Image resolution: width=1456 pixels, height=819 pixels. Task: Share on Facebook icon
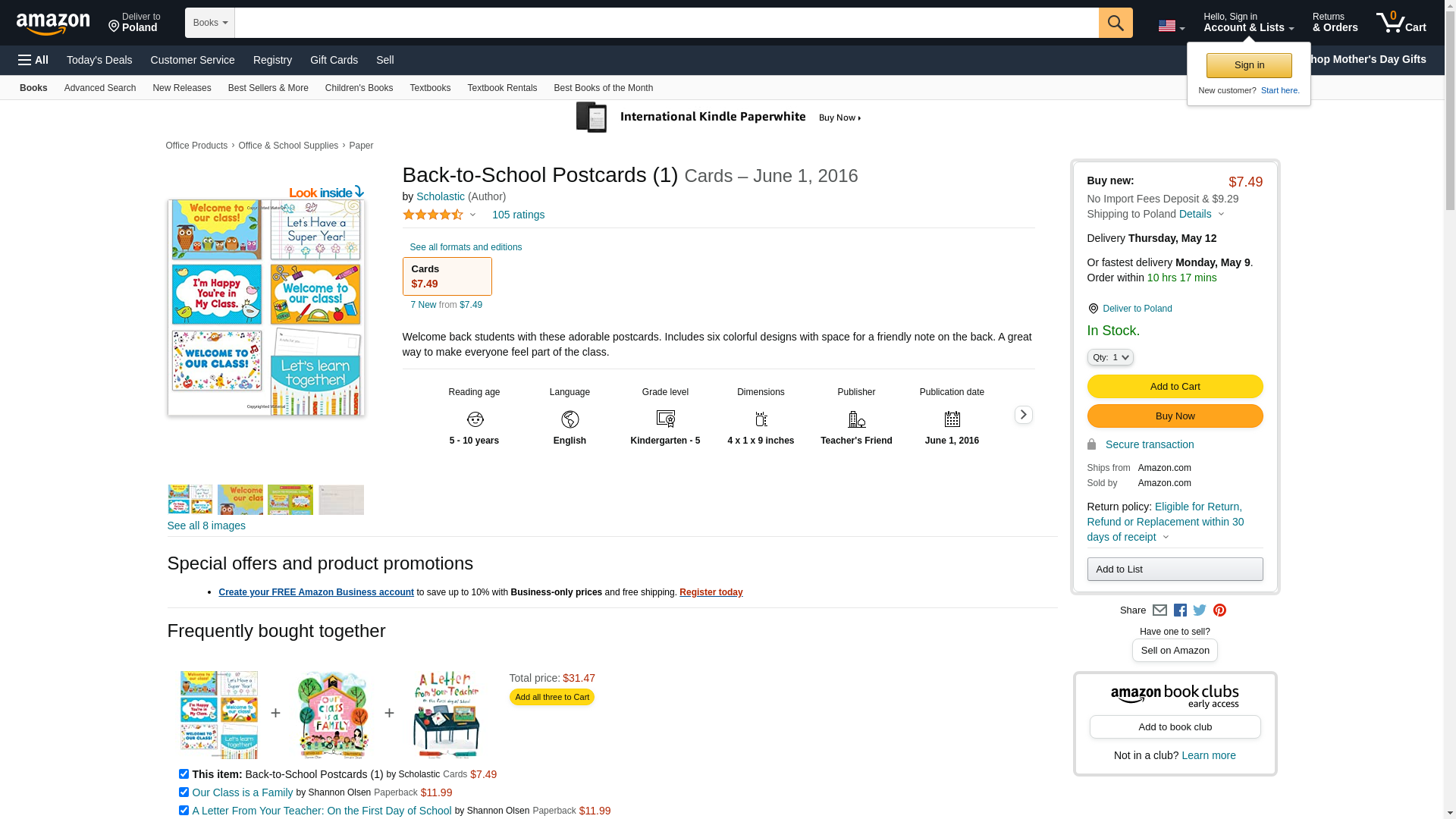pos(1180,610)
